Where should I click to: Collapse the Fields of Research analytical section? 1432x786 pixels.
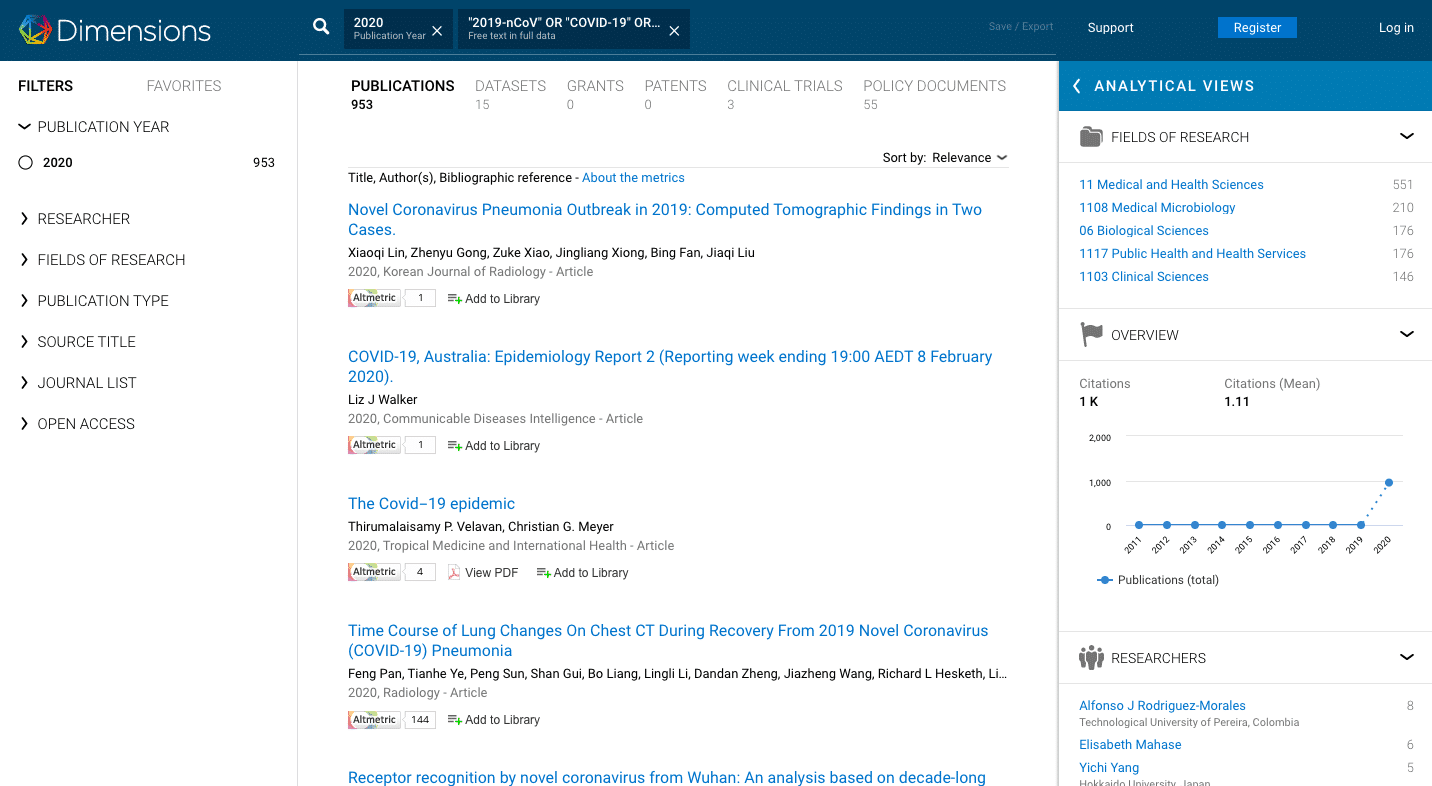pyautogui.click(x=1406, y=137)
